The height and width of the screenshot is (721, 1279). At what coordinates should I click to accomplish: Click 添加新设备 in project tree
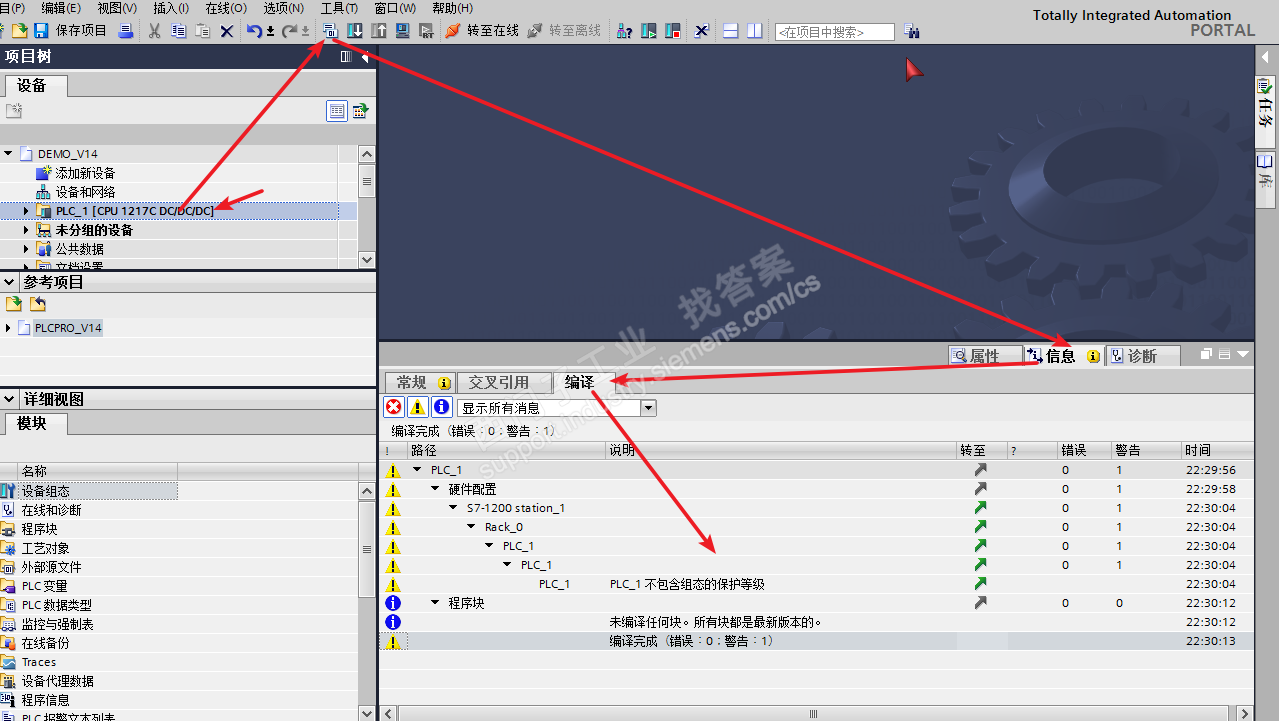click(x=85, y=173)
